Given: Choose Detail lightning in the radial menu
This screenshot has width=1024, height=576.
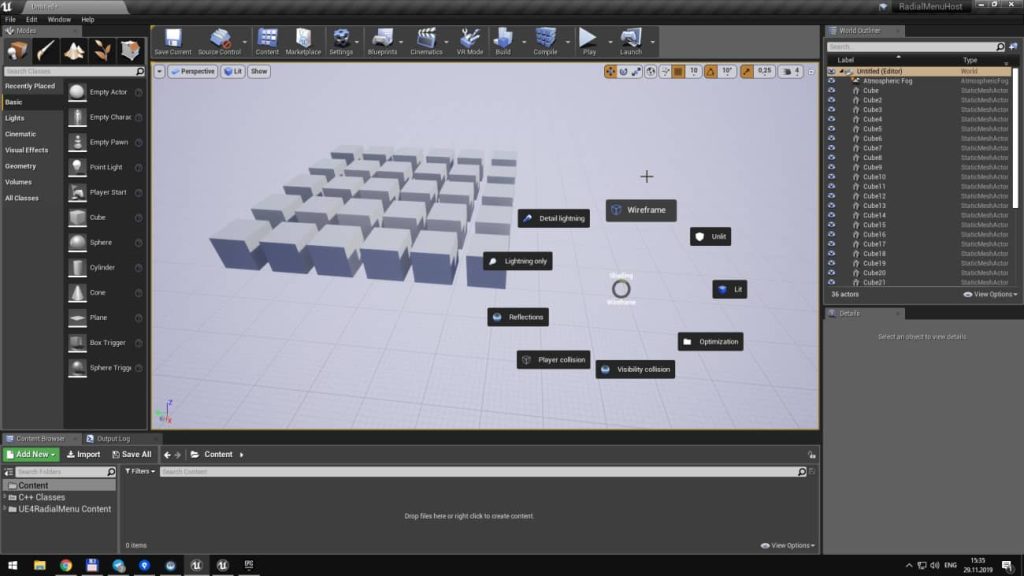Looking at the screenshot, I should (x=554, y=218).
